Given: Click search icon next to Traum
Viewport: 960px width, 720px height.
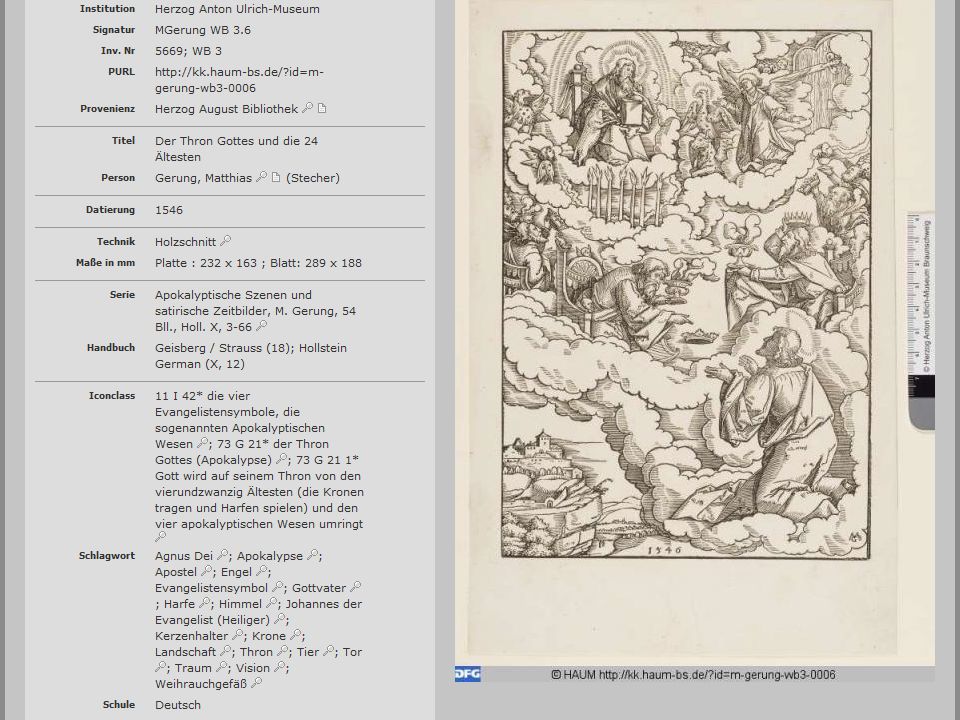Looking at the screenshot, I should 222,667.
